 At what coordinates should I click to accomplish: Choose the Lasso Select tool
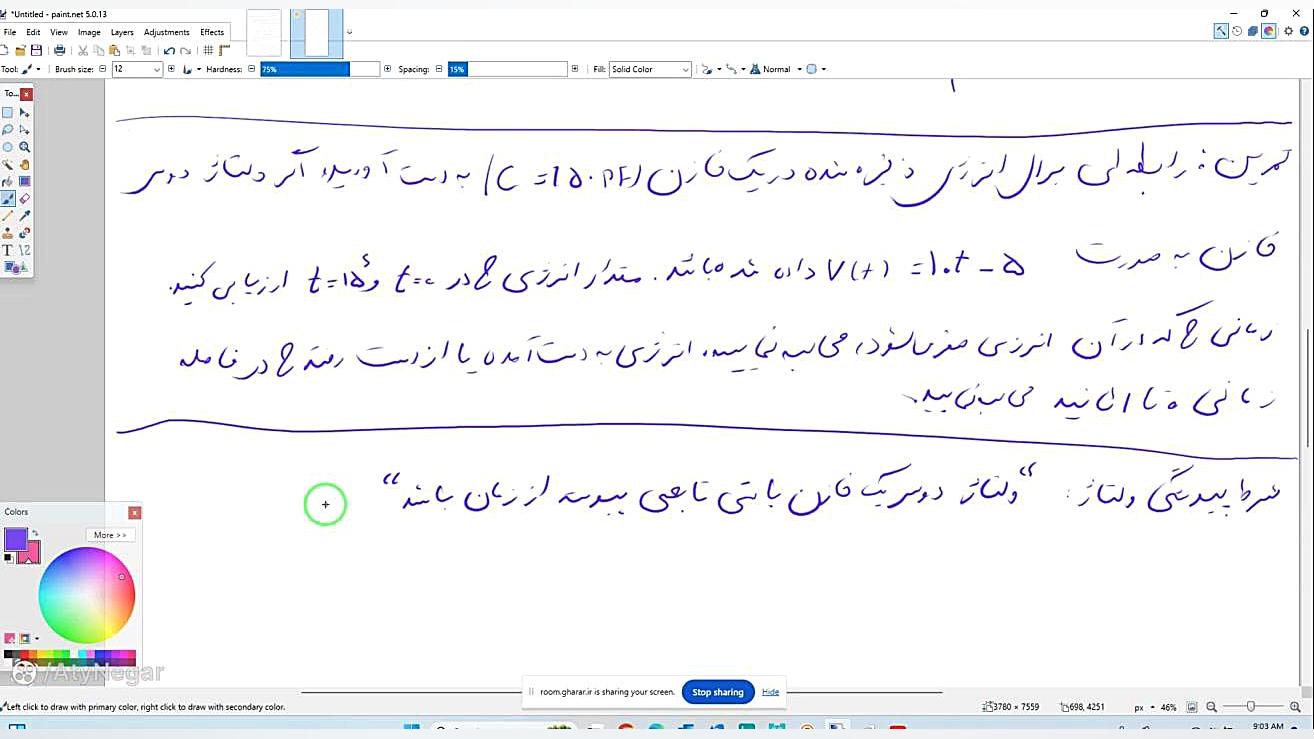pyautogui.click(x=8, y=130)
